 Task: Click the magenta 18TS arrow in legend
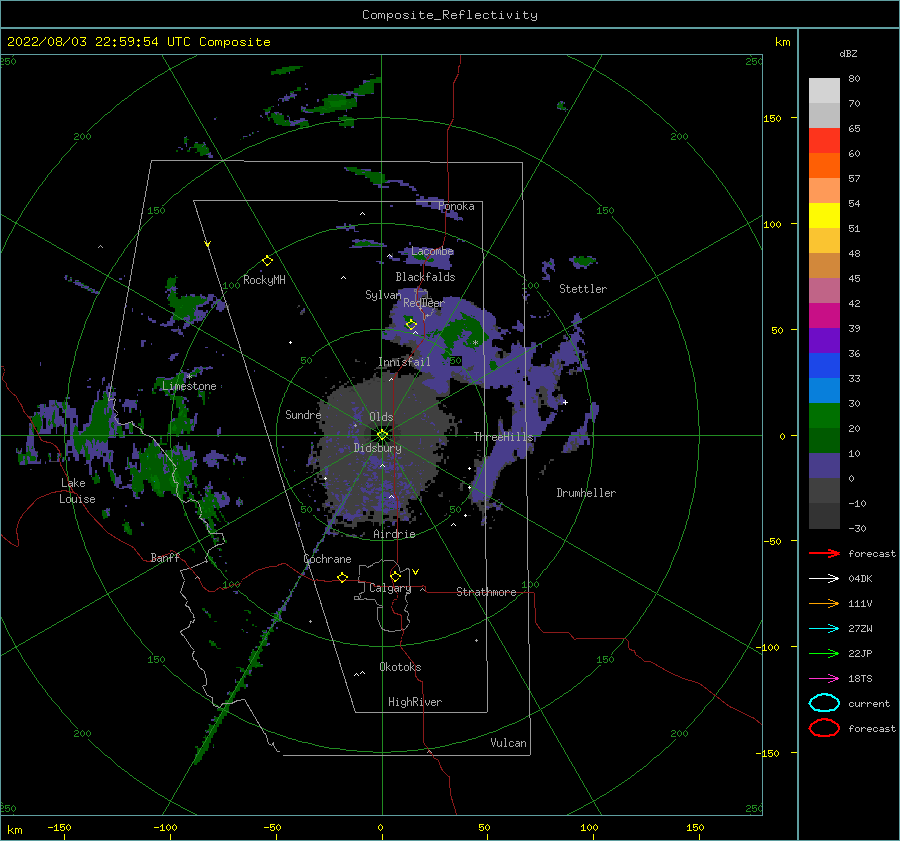824,679
